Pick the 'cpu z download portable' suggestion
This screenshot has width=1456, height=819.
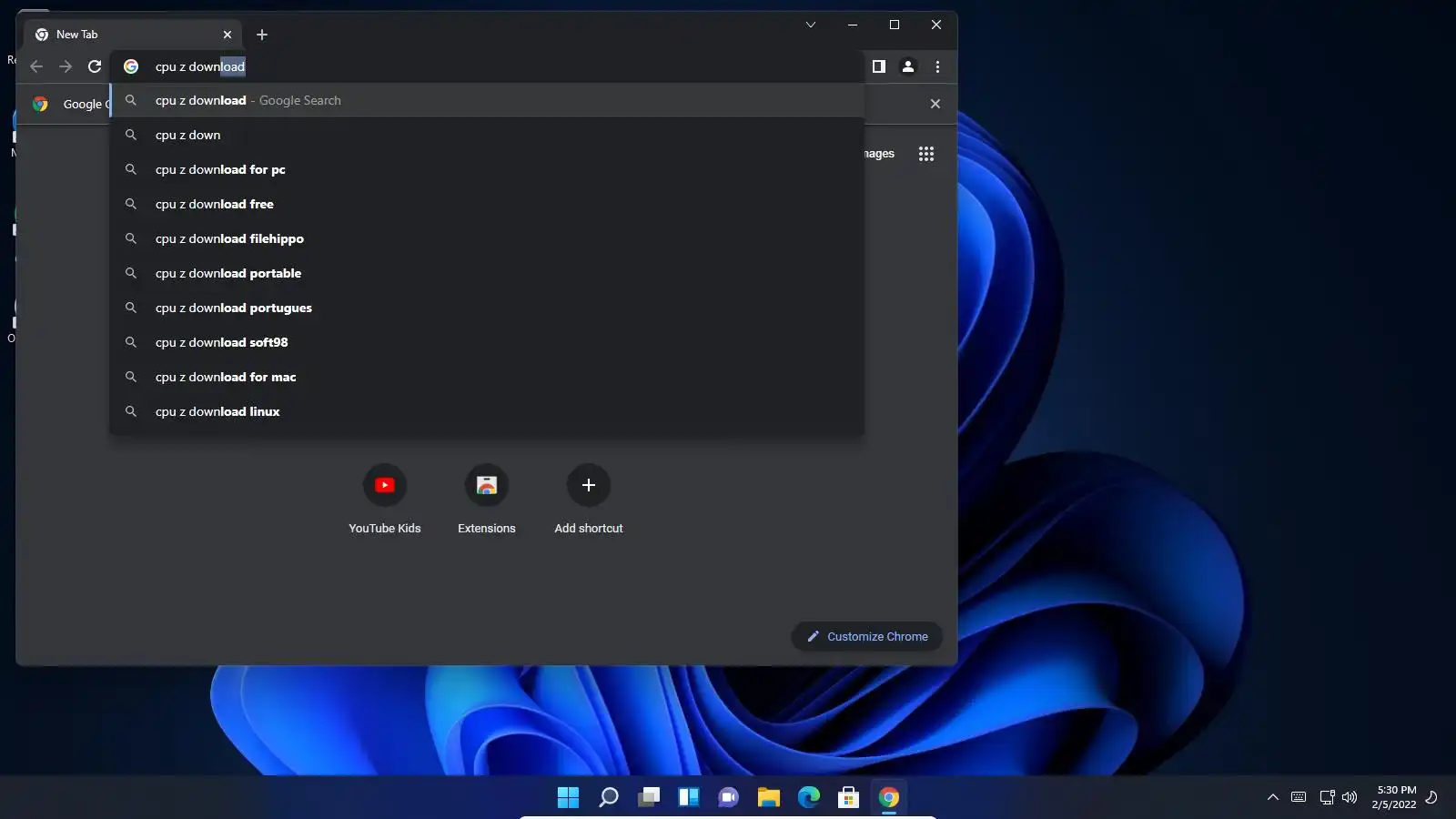point(487,273)
